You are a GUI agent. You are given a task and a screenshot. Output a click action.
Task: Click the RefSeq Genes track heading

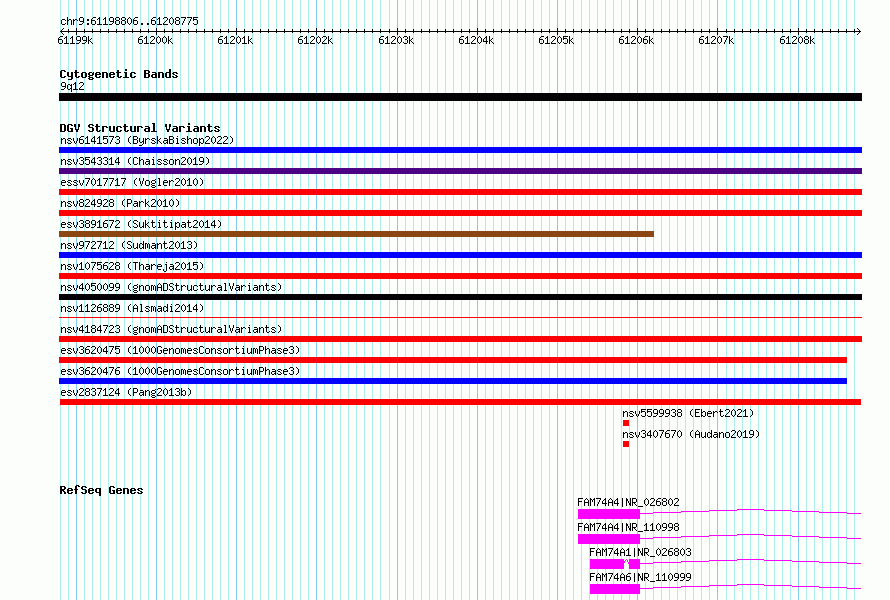coord(101,490)
